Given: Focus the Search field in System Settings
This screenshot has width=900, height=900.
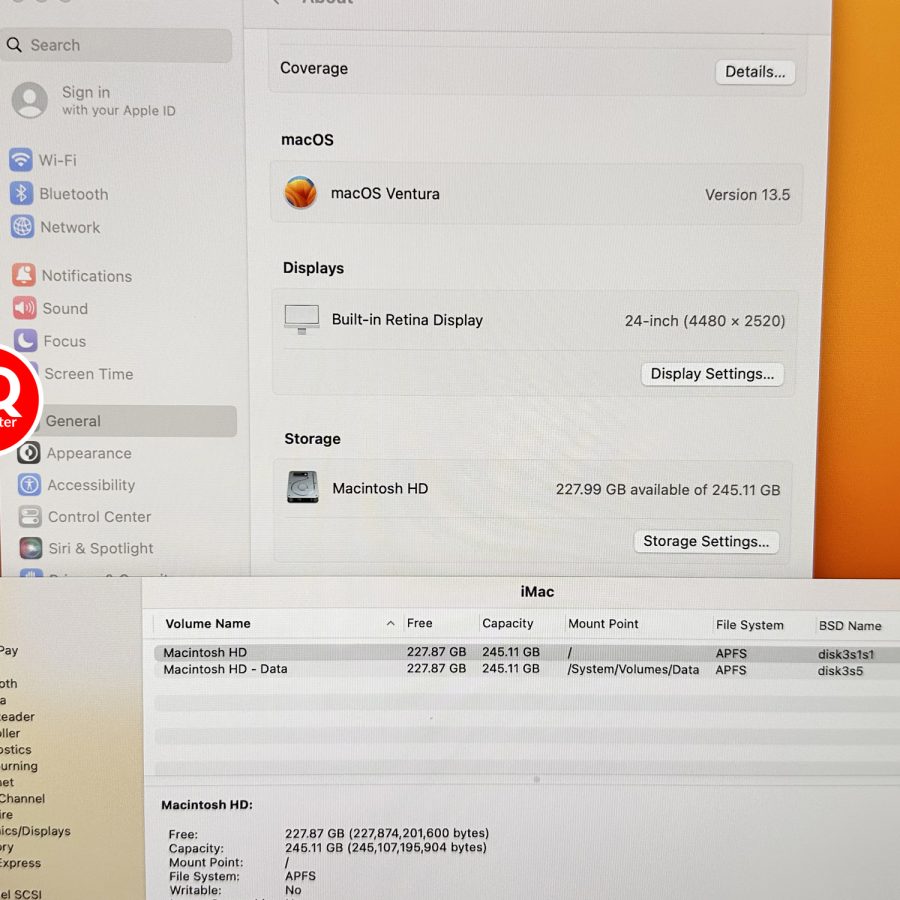Looking at the screenshot, I should click(x=117, y=45).
